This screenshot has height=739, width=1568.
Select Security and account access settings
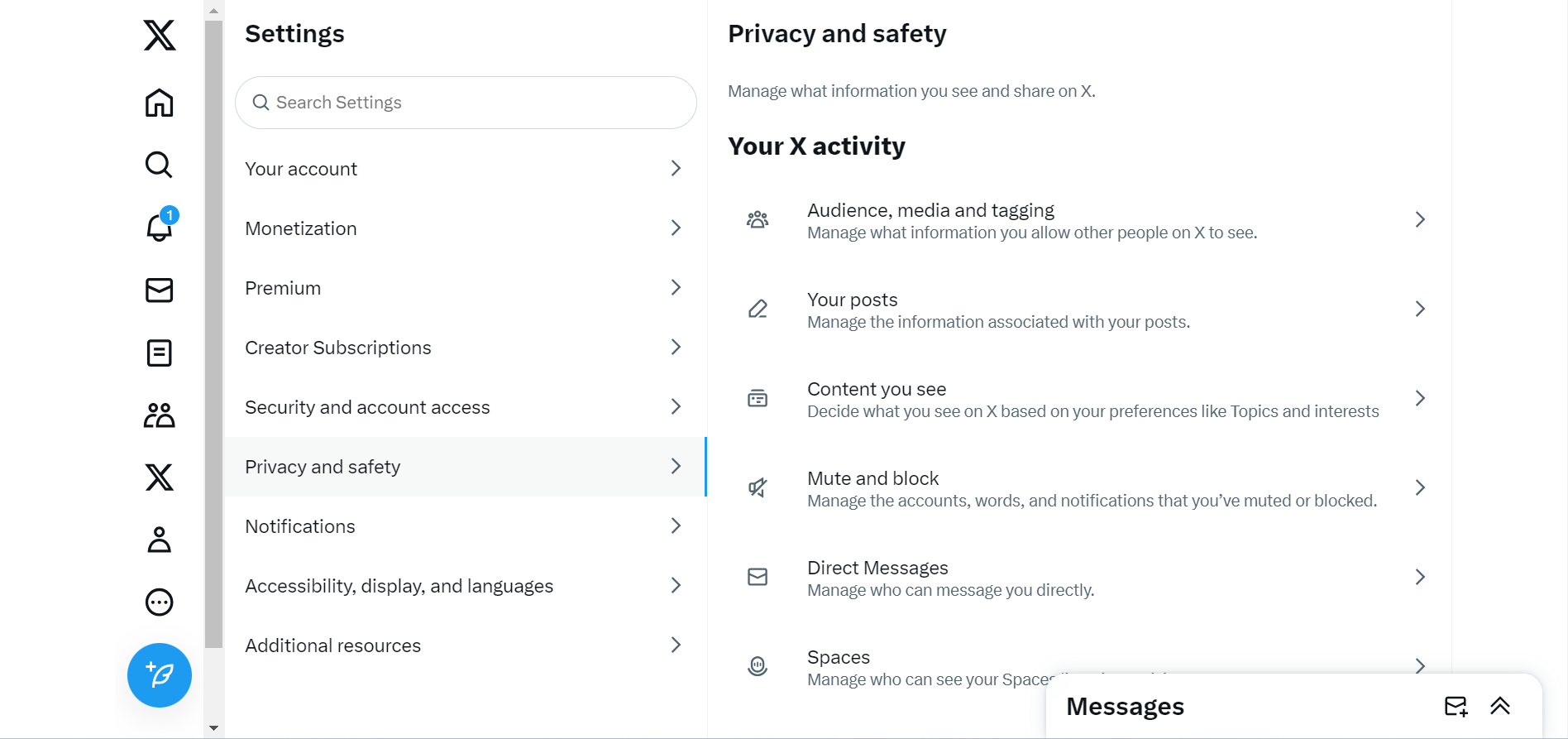pyautogui.click(x=465, y=407)
